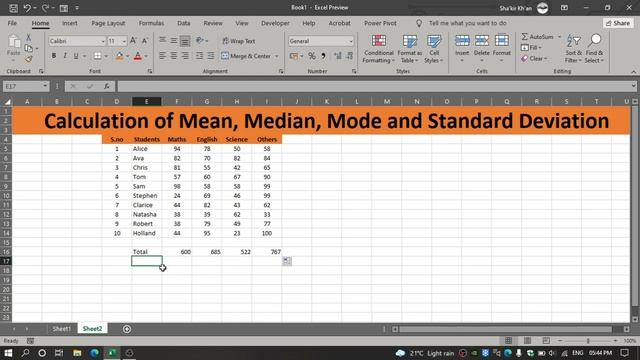Collapse the ribbon with the chevron
Screen dimensions: 640x360
633,72
